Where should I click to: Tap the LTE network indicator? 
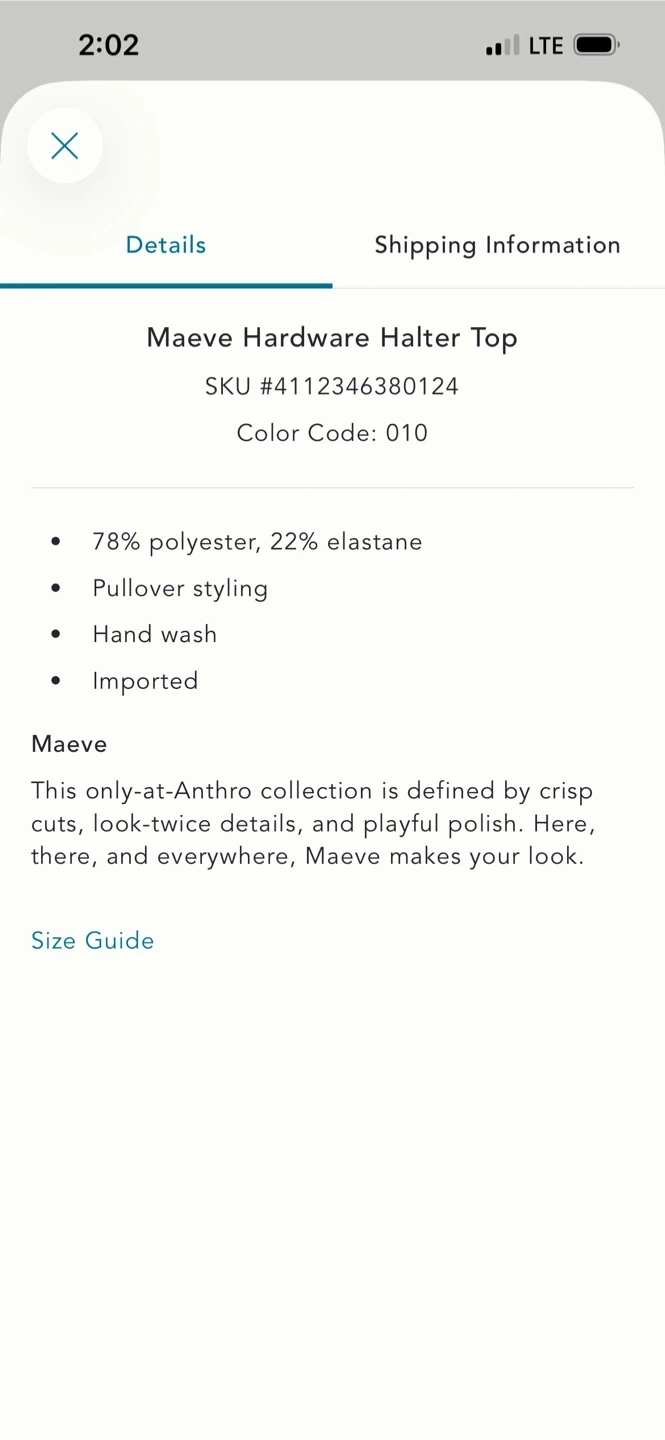point(546,45)
